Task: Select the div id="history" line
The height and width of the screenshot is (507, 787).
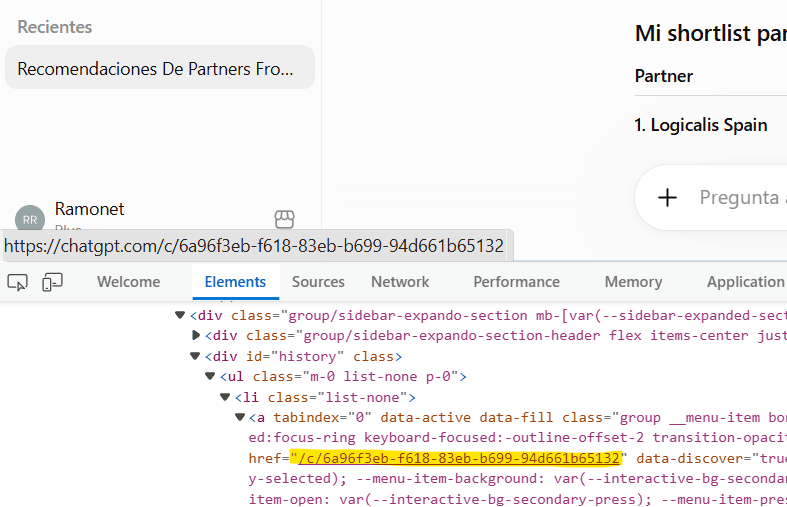Action: point(304,356)
